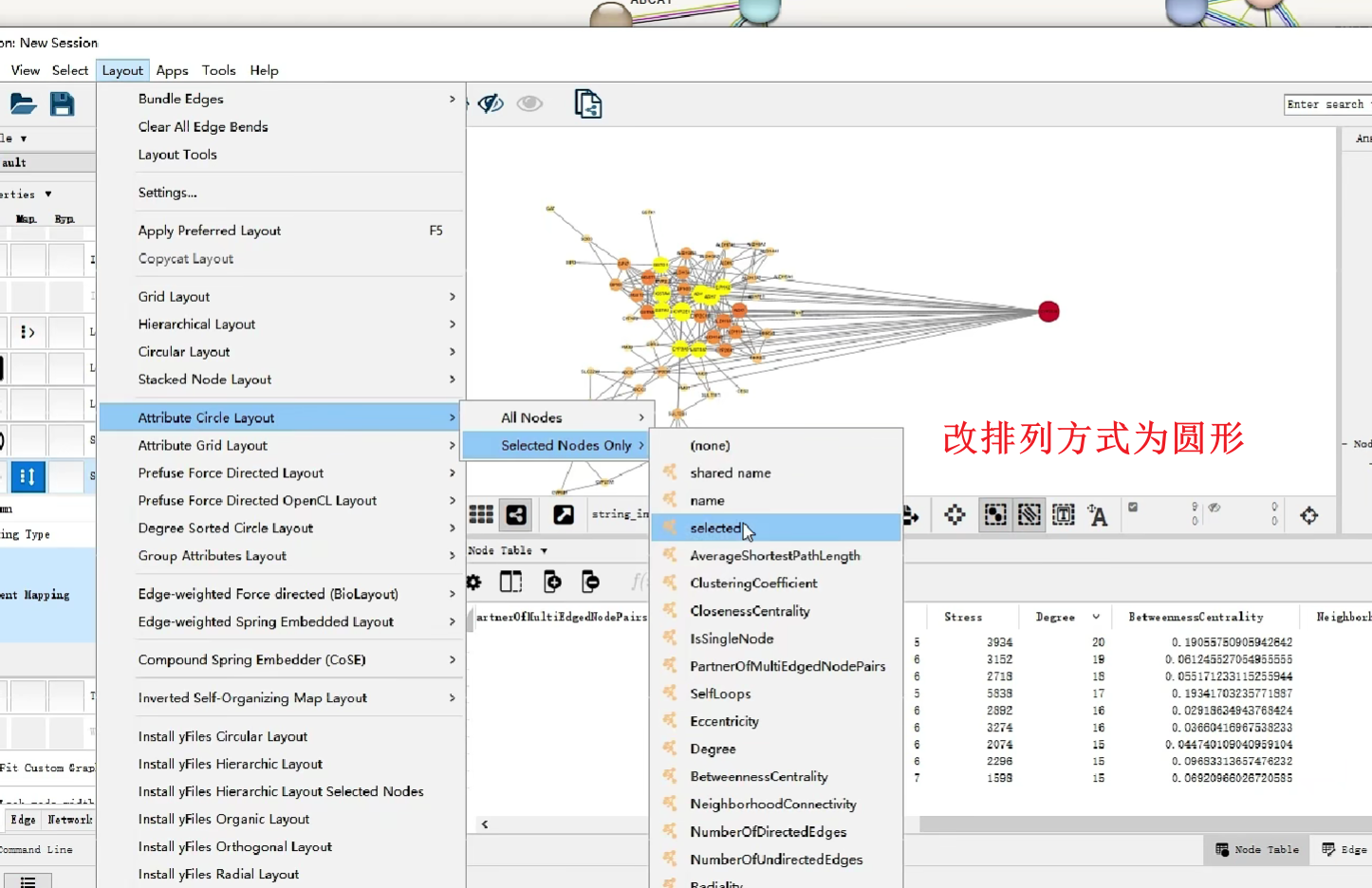Expand Attribute Grid Layout submenu
Image resolution: width=1372 pixels, height=888 pixels.
pos(281,445)
